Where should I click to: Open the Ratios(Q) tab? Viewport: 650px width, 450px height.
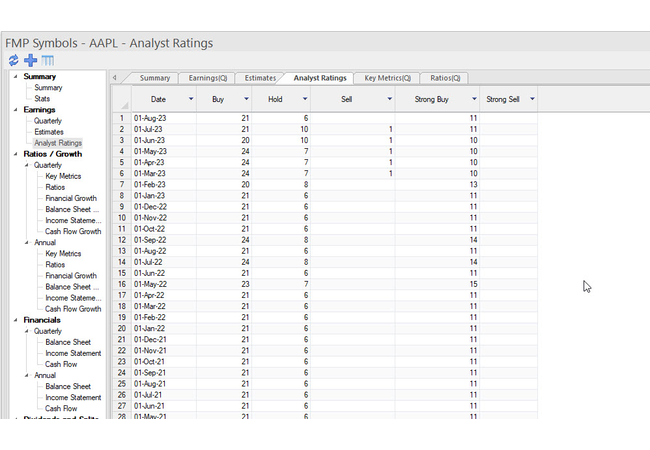click(445, 78)
